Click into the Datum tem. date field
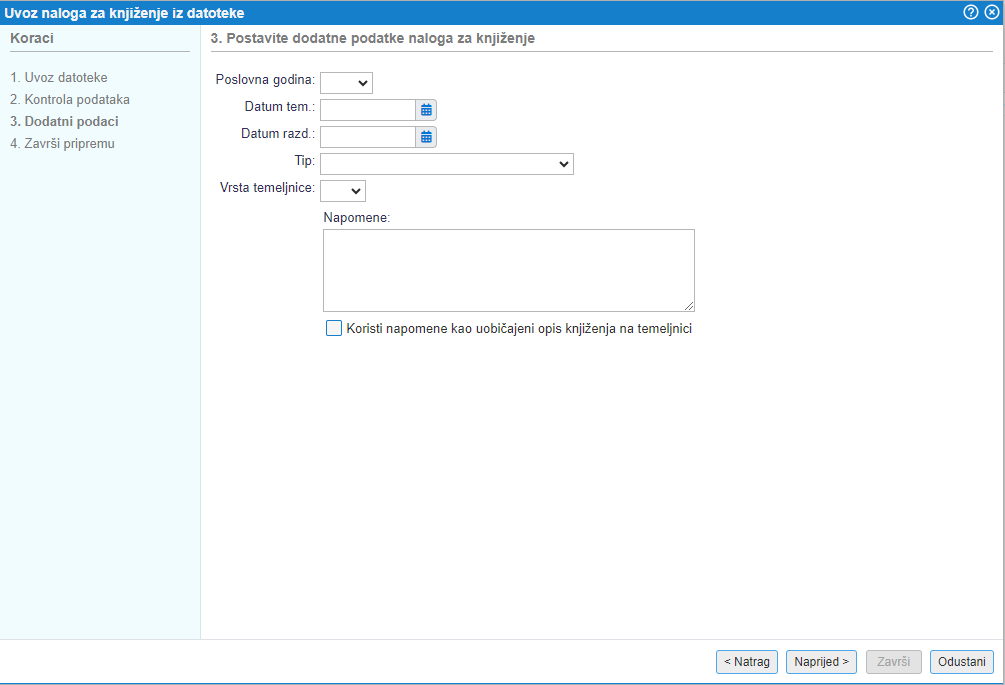This screenshot has width=1005, height=685. tap(368, 110)
